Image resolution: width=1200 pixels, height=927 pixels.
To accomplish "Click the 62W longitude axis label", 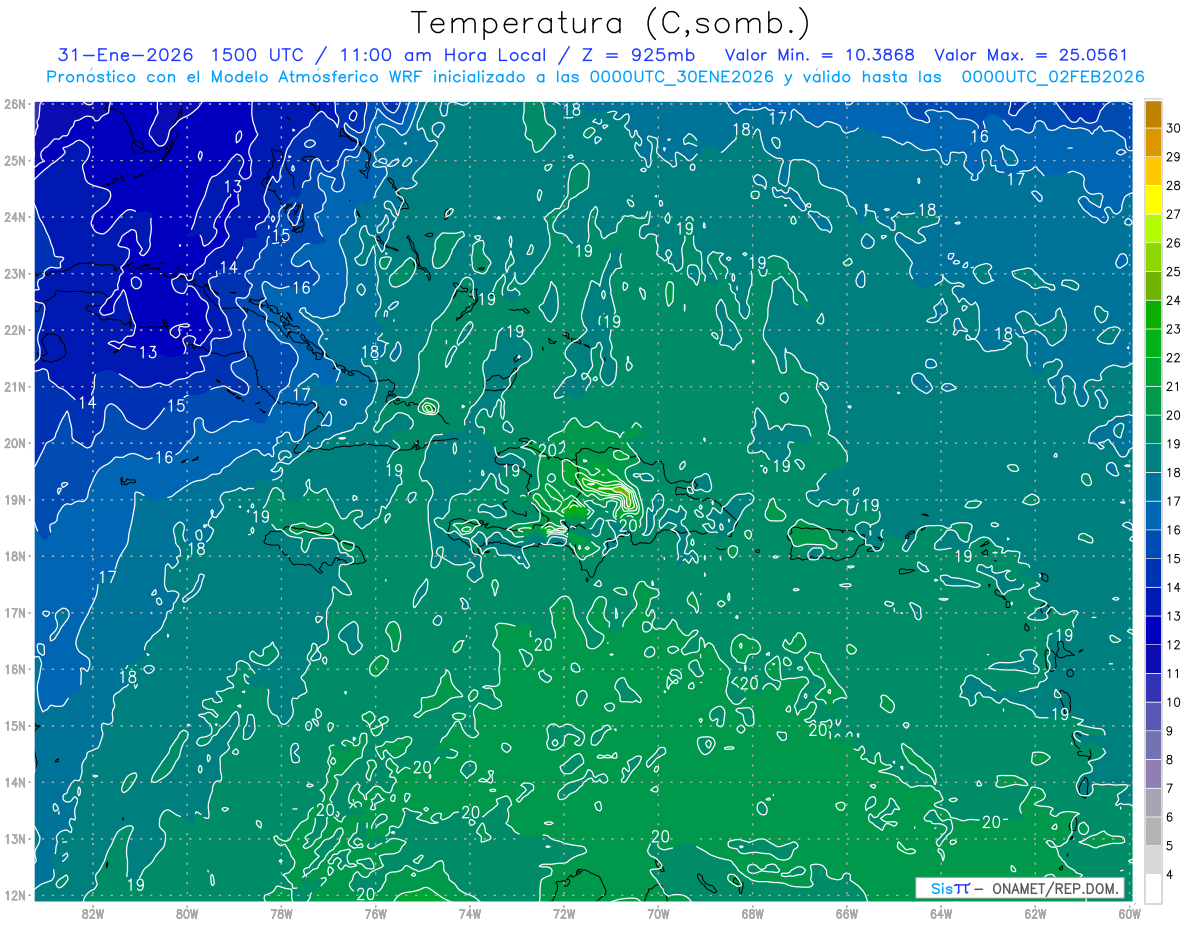I will click(x=1035, y=913).
